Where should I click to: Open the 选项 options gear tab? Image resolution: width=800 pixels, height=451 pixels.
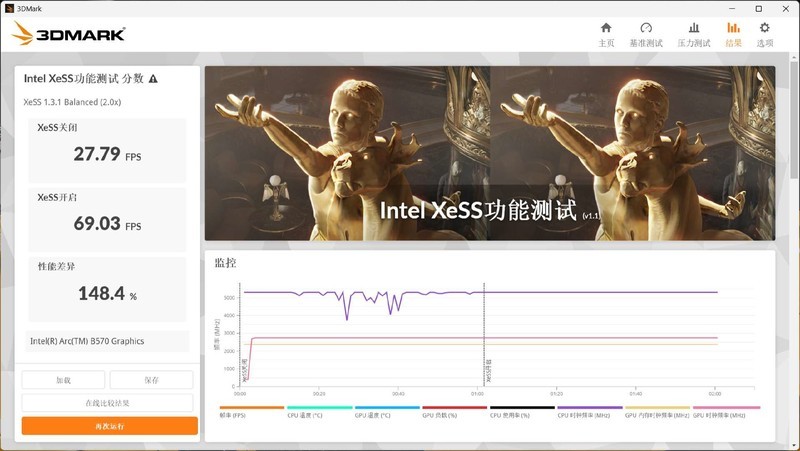click(x=764, y=35)
